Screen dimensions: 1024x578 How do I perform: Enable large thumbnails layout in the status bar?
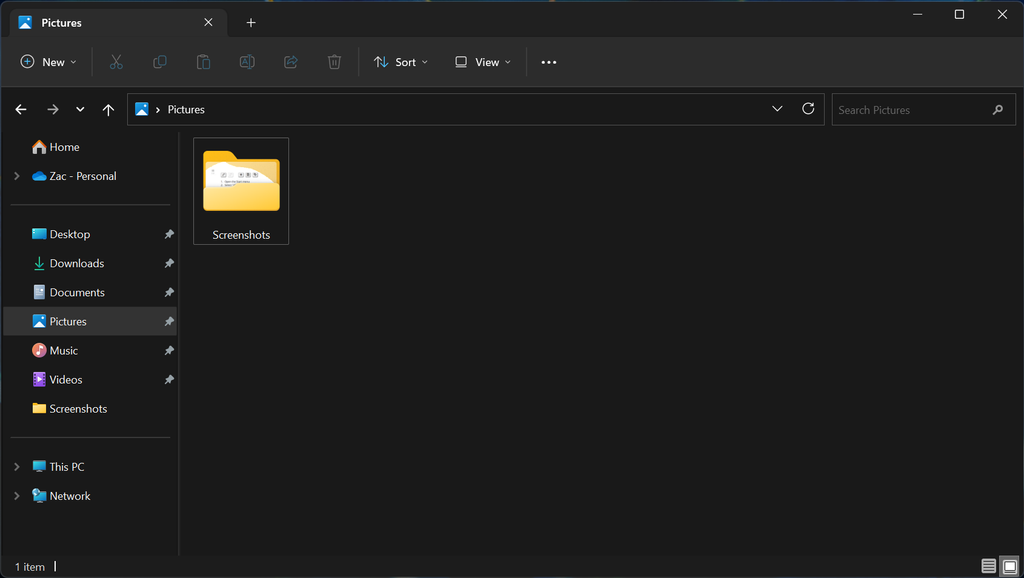(1010, 566)
